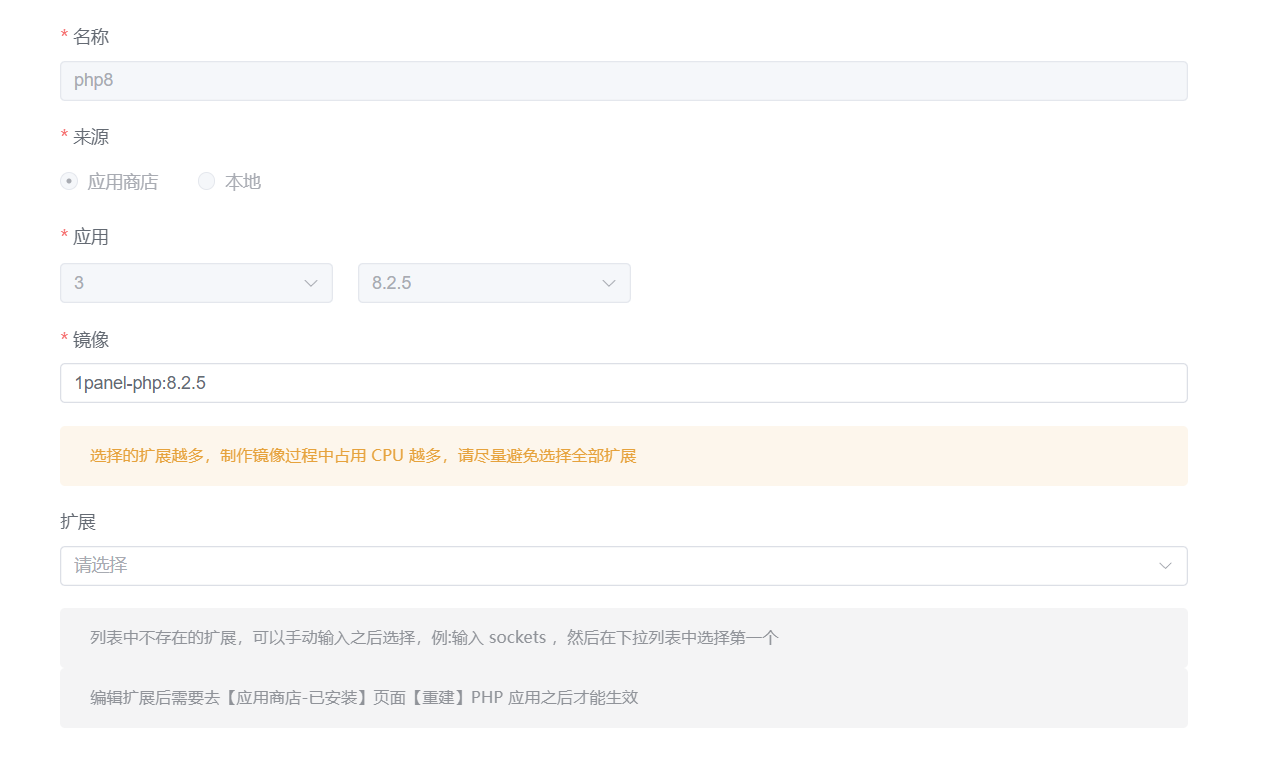
Task: Click the 名称 field containing php8
Action: click(623, 81)
